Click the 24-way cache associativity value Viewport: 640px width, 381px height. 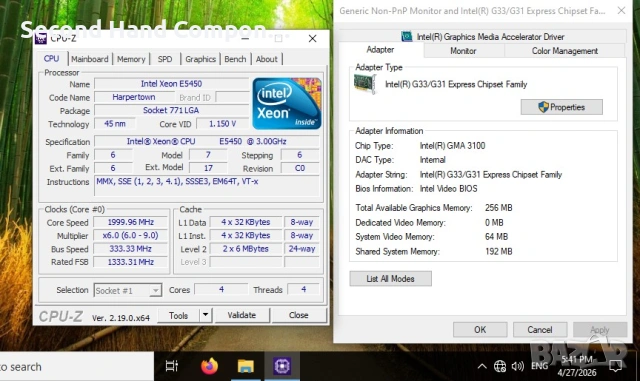tap(302, 249)
